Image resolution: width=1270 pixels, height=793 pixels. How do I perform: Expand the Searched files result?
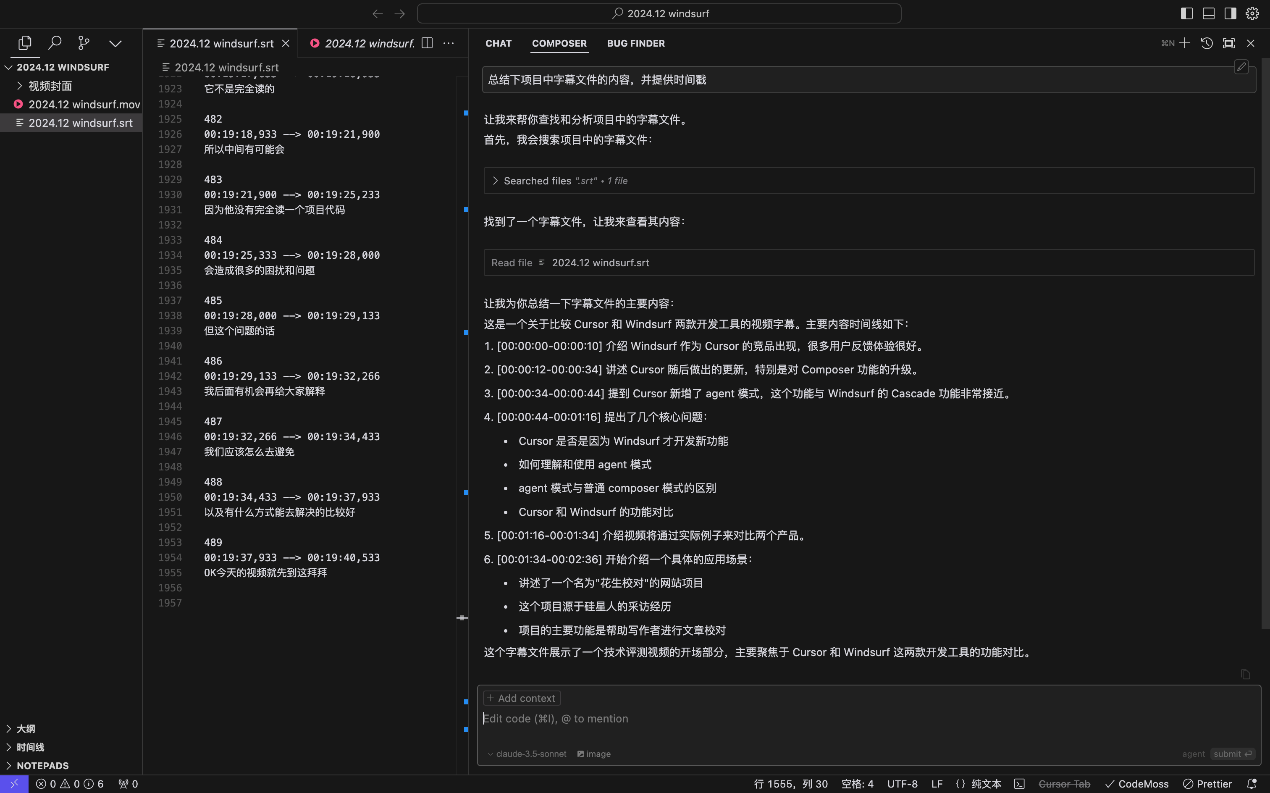tap(495, 181)
